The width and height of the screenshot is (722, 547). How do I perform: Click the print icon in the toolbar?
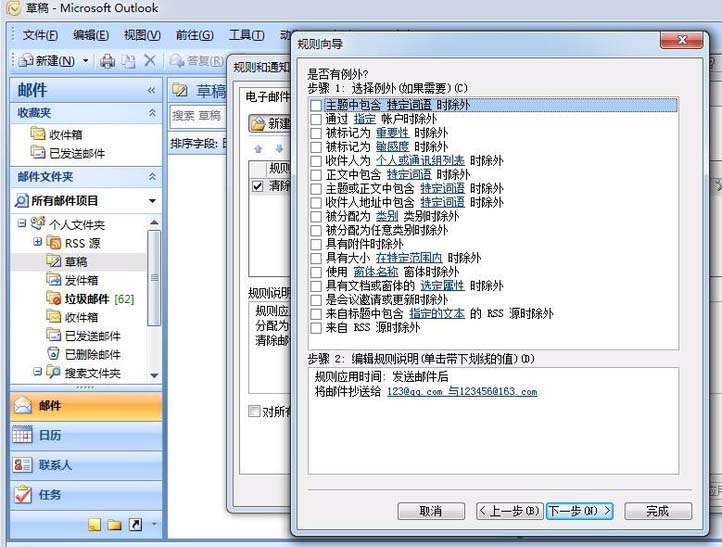pyautogui.click(x=108, y=61)
